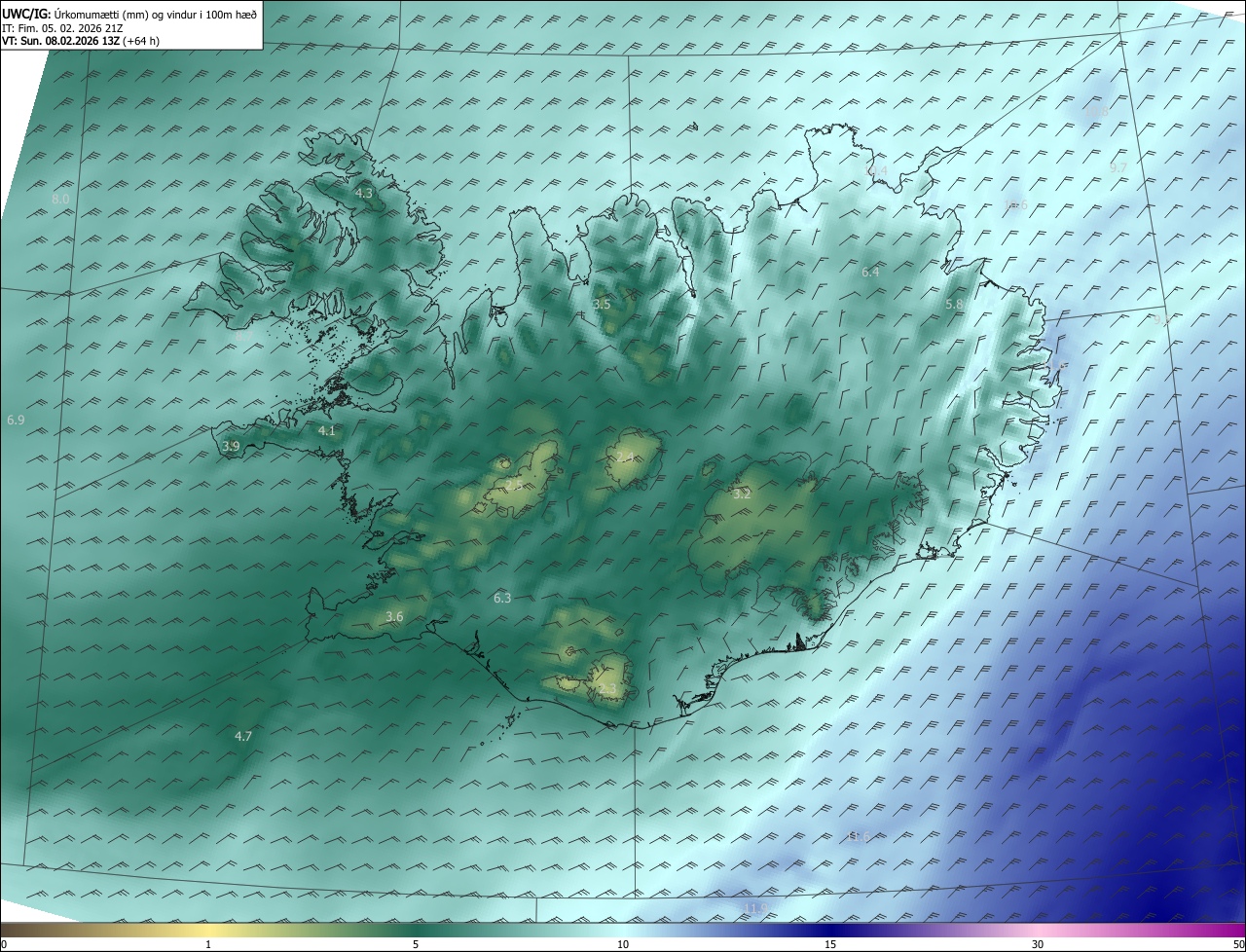The image size is (1246, 952).
Task: Click the '50' tick at the end of the color scale
Action: point(1238,944)
